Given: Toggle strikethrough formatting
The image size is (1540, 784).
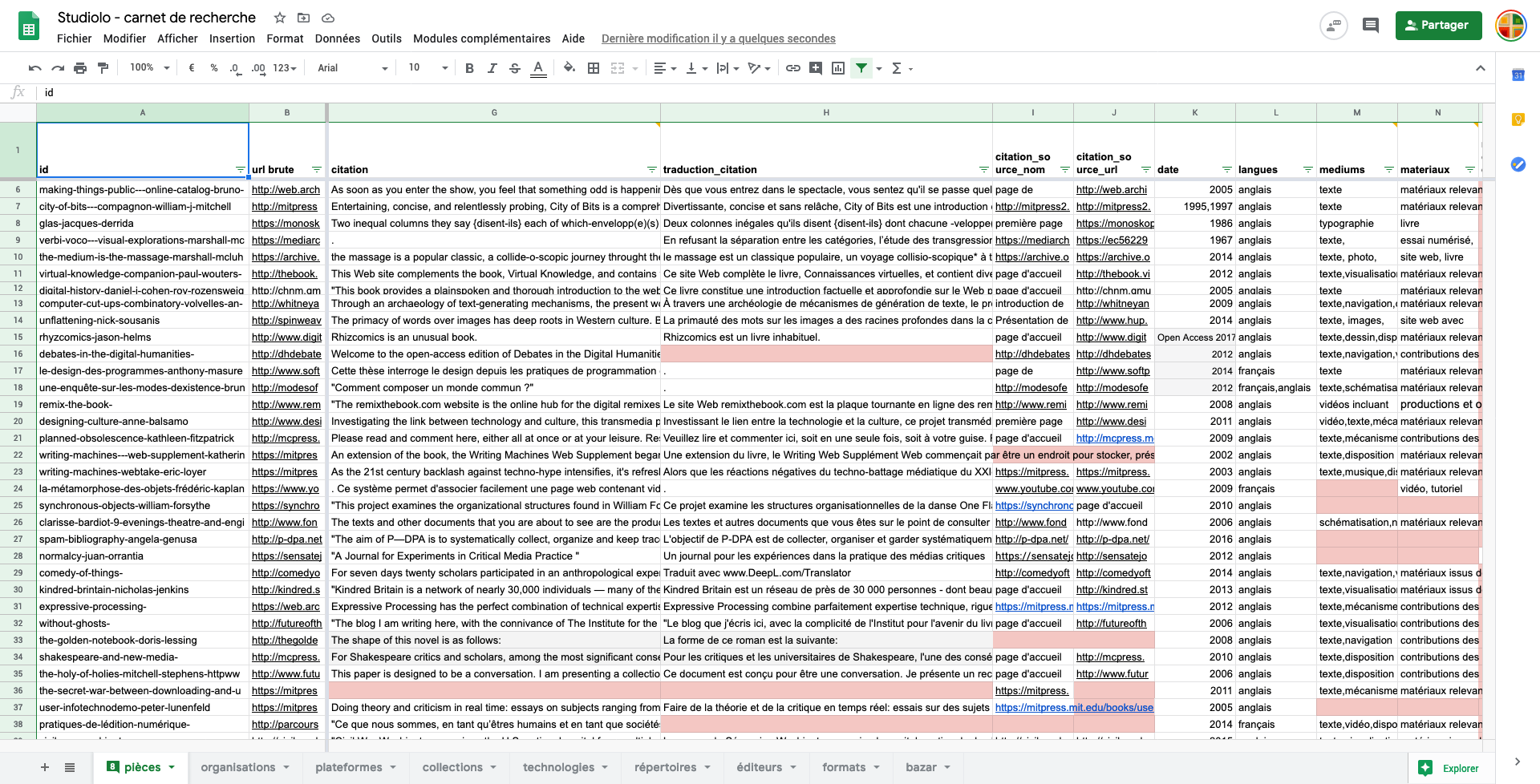Looking at the screenshot, I should pyautogui.click(x=515, y=68).
